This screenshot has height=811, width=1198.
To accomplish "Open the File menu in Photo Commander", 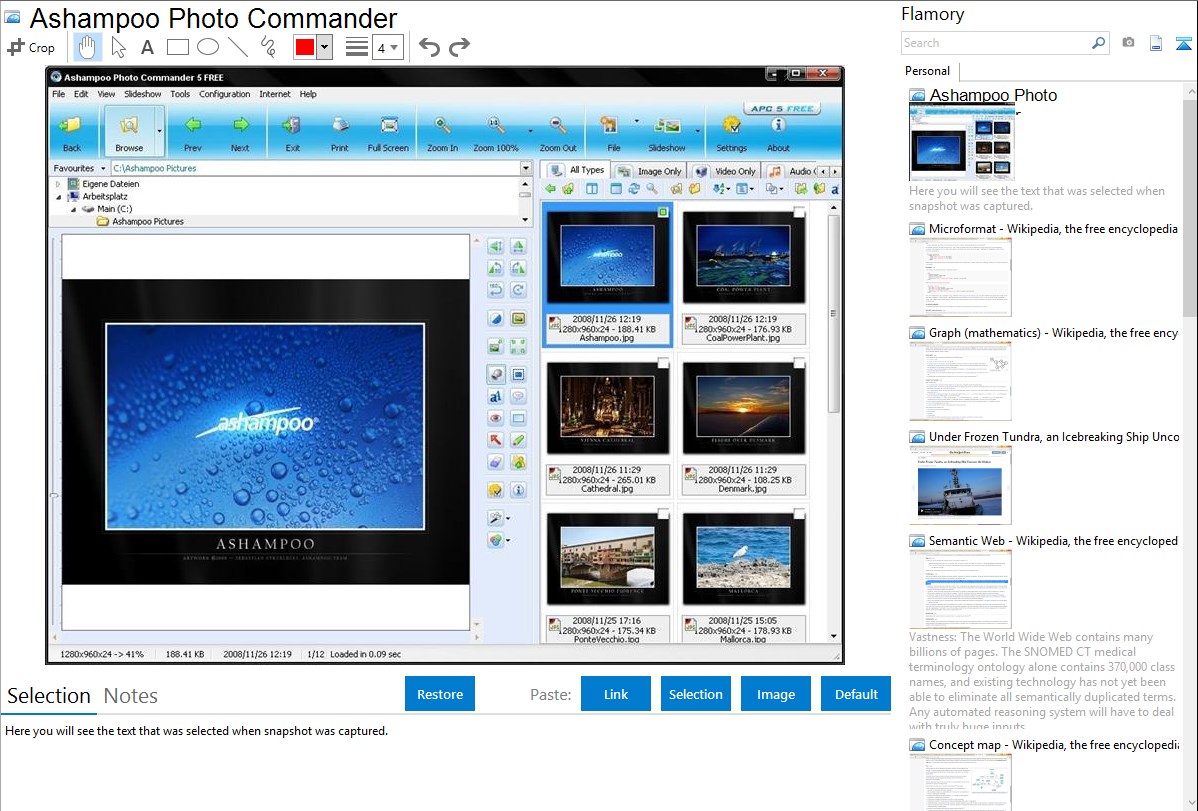I will (x=59, y=94).
